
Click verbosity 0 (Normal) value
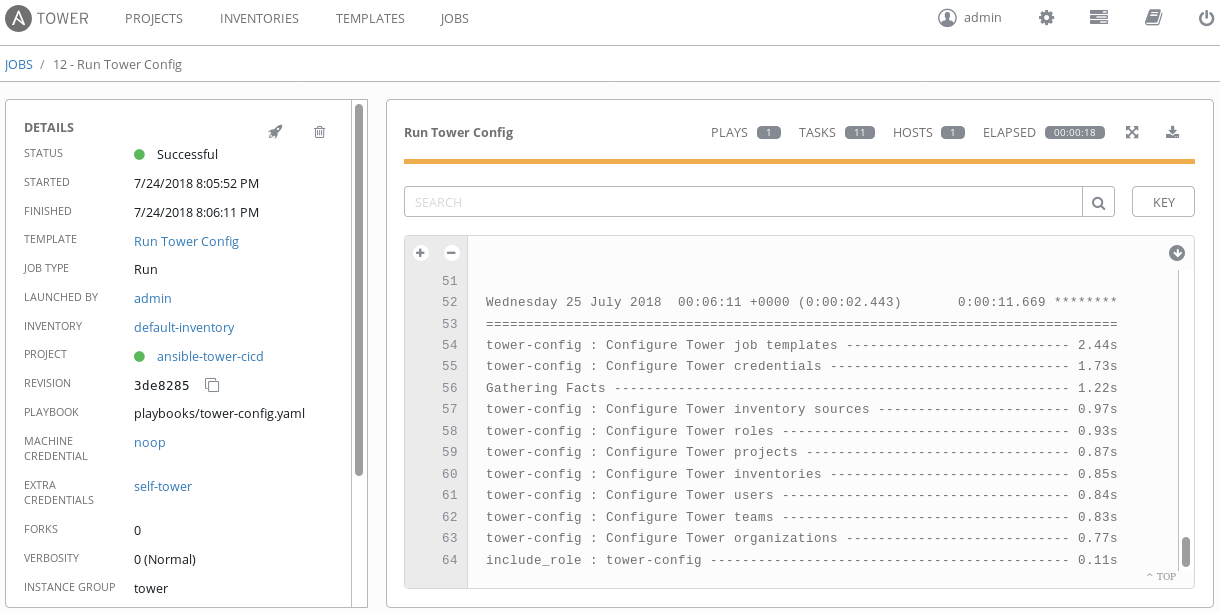click(165, 559)
